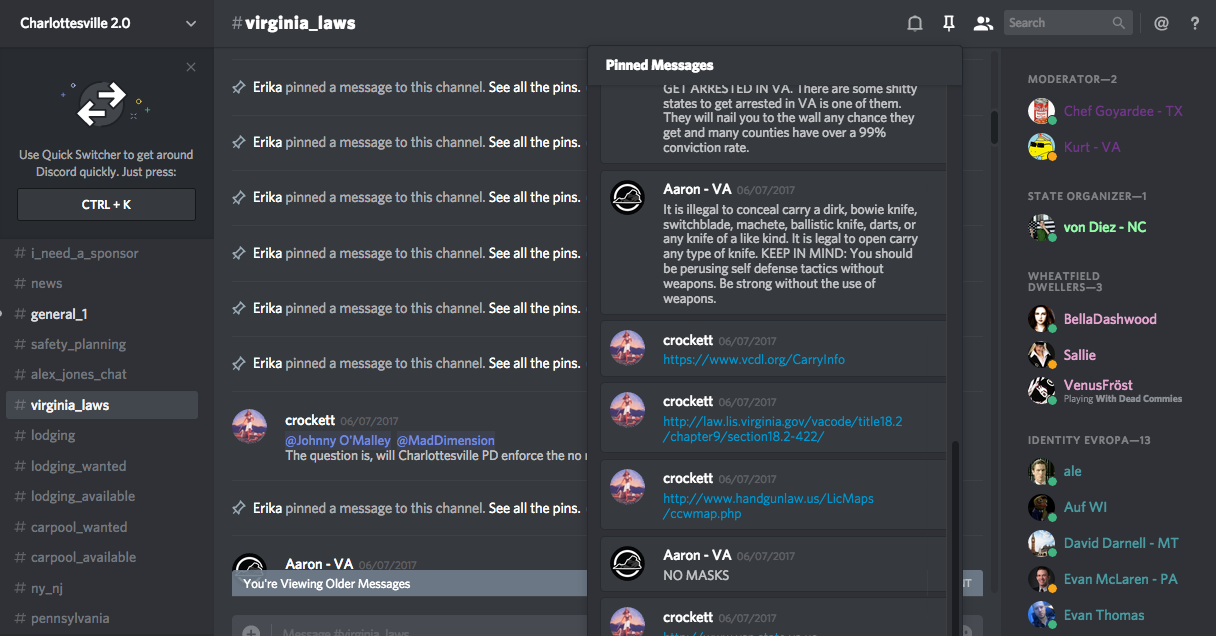Click the @Johnny O'Malley mention
Screen dimensions: 1216x636
[338, 440]
